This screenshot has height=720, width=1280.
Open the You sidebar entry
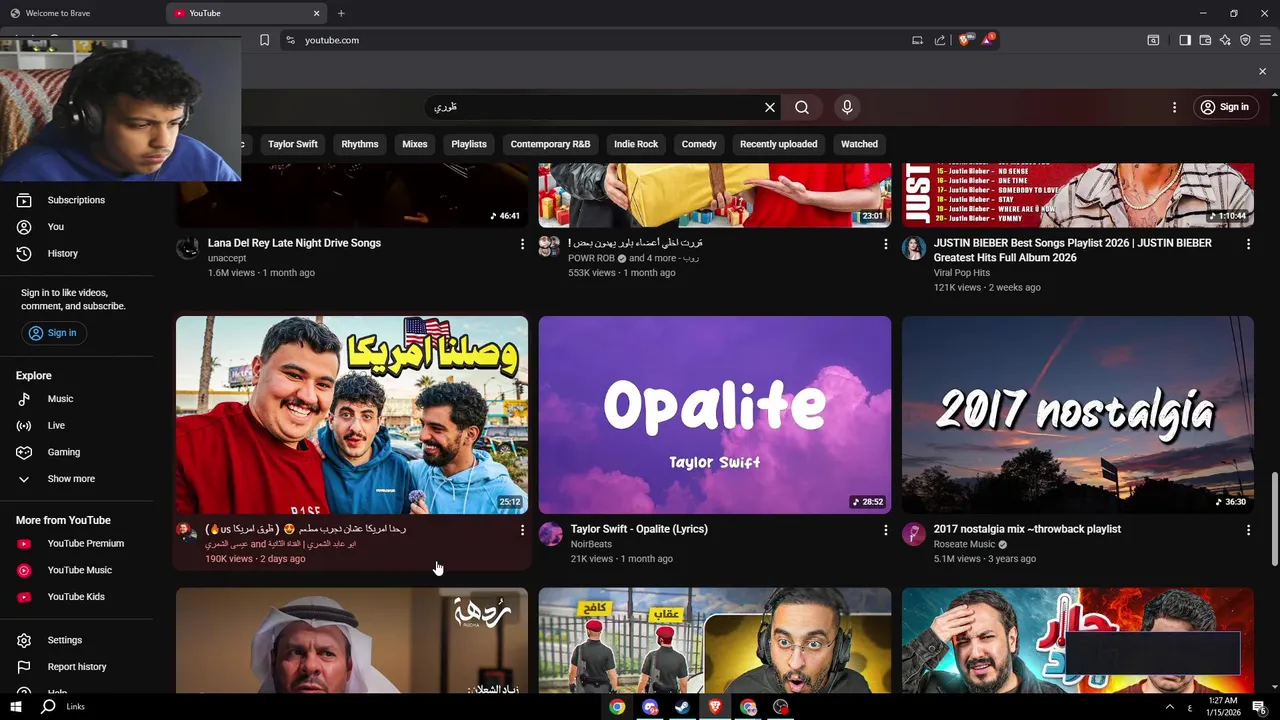(76, 227)
